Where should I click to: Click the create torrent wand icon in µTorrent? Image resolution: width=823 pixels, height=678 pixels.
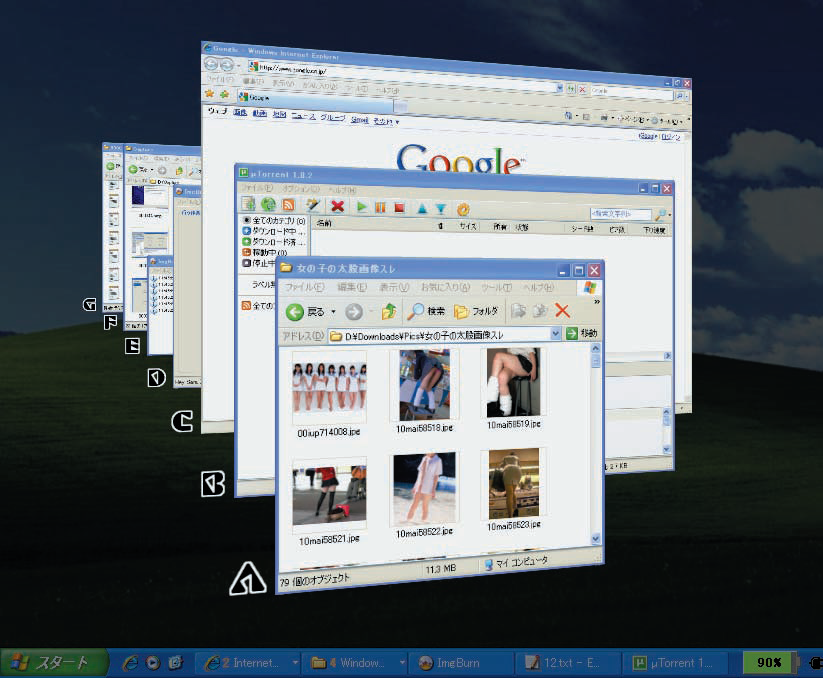[313, 205]
